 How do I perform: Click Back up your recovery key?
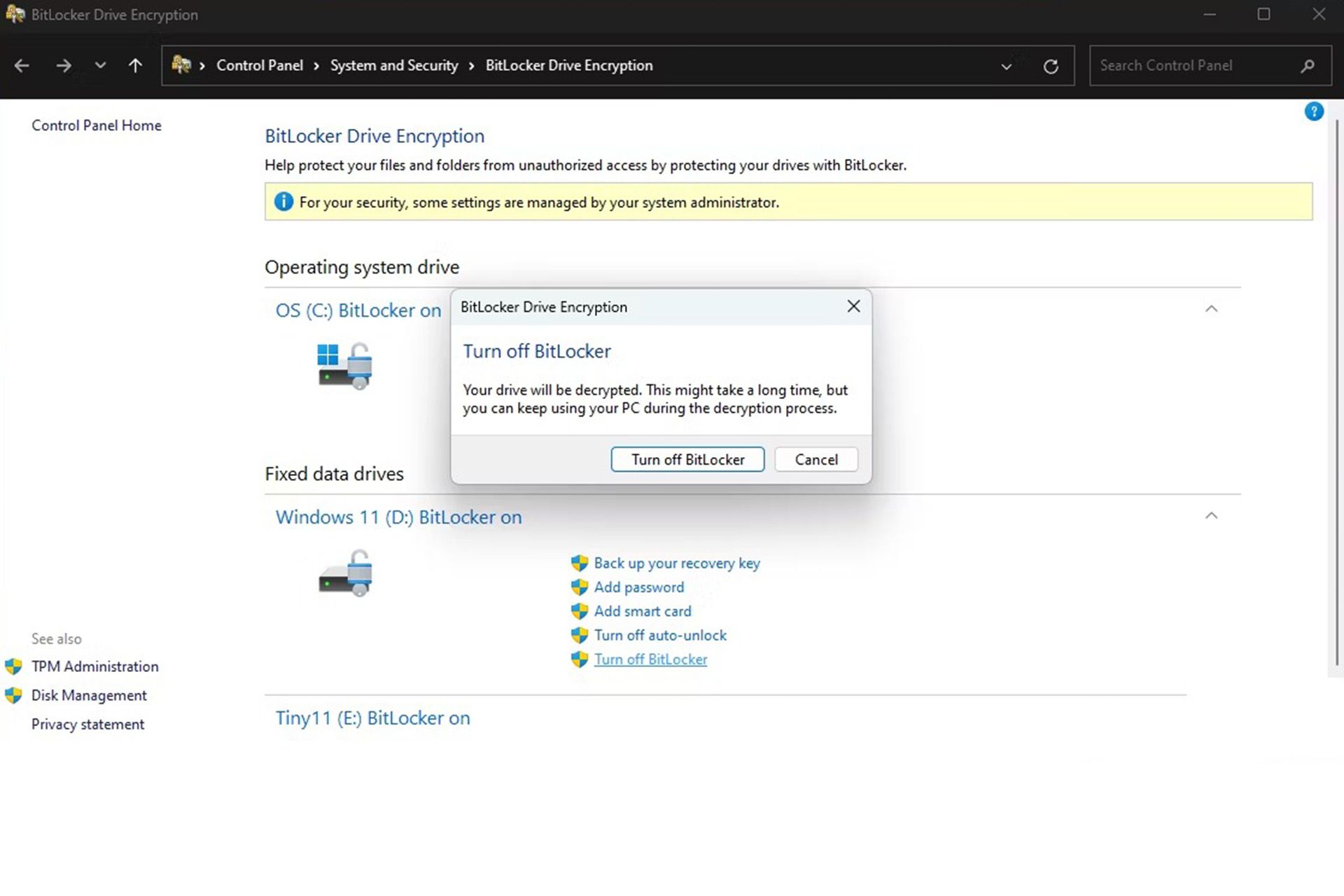[x=677, y=563]
